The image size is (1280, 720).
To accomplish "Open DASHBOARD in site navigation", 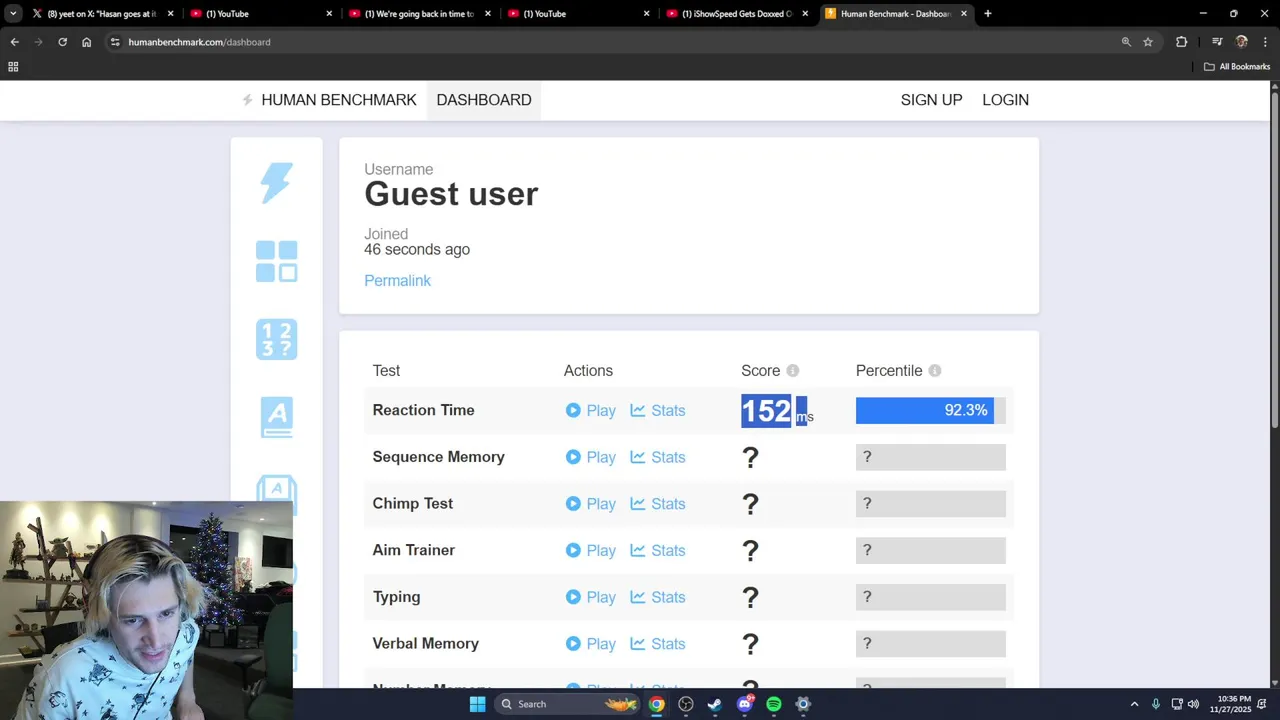I will pos(484,100).
